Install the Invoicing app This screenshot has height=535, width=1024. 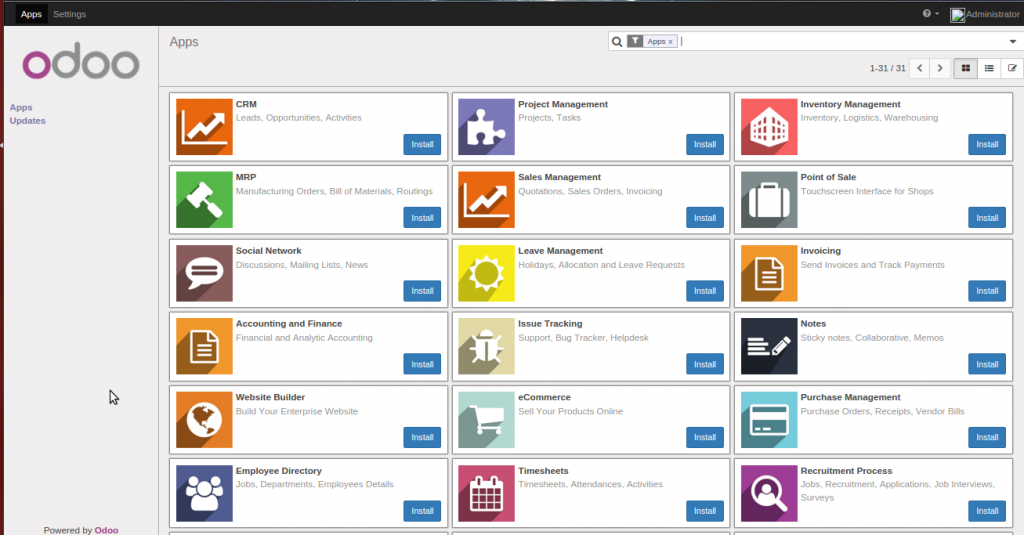tap(987, 291)
